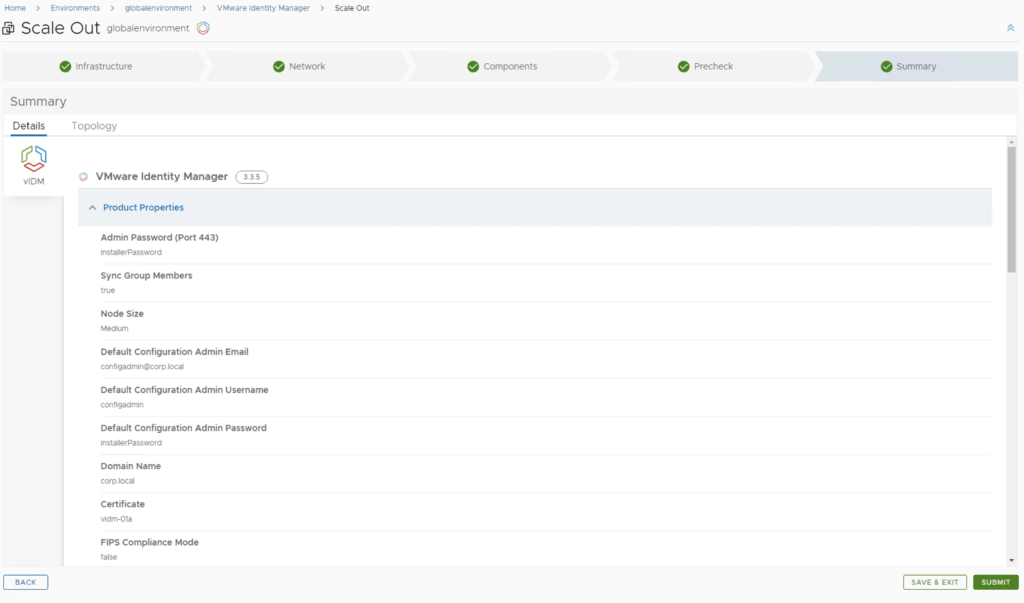The image size is (1024, 603).
Task: Click the Precheck step green checkmark
Action: pos(684,67)
